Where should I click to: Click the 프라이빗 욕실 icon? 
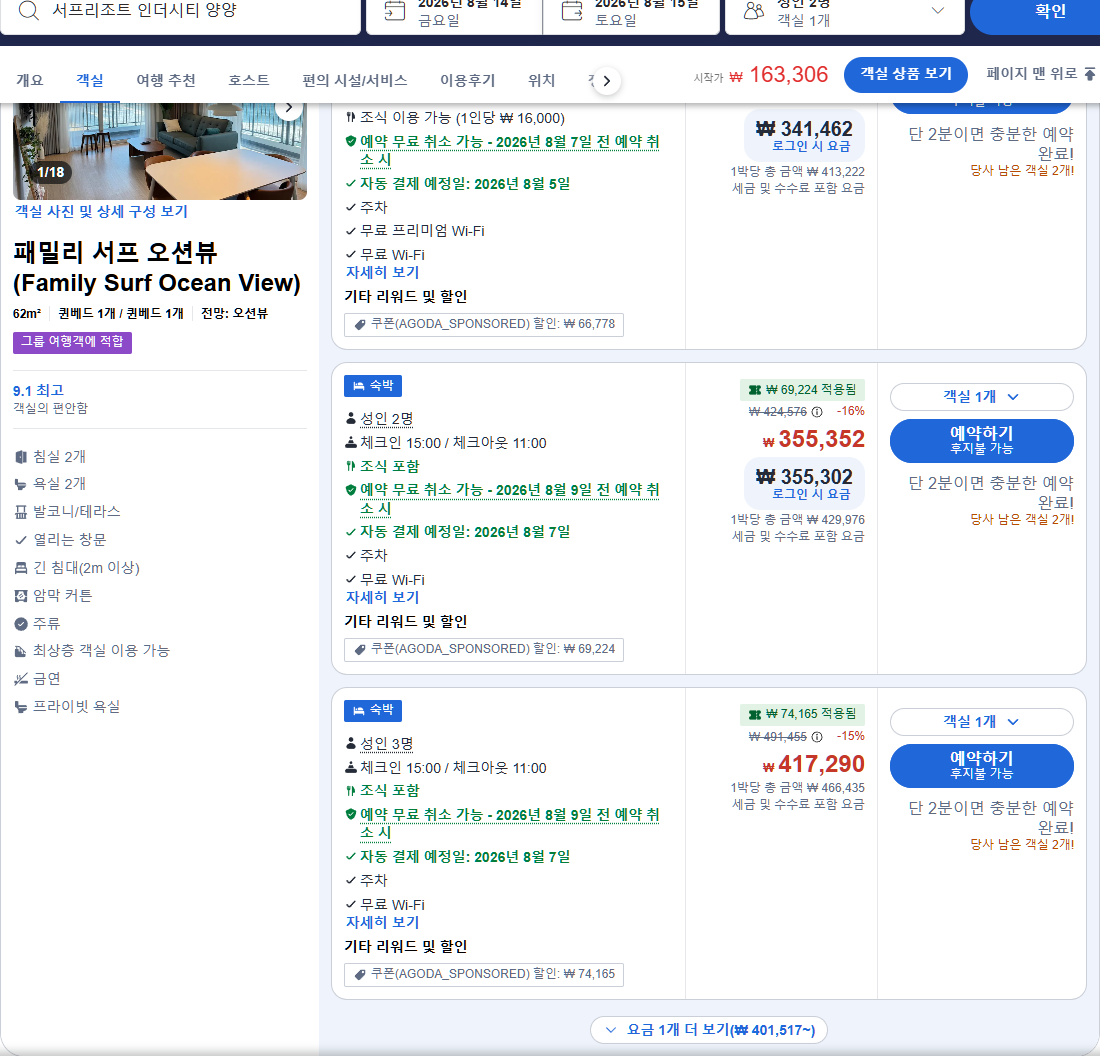pos(21,707)
